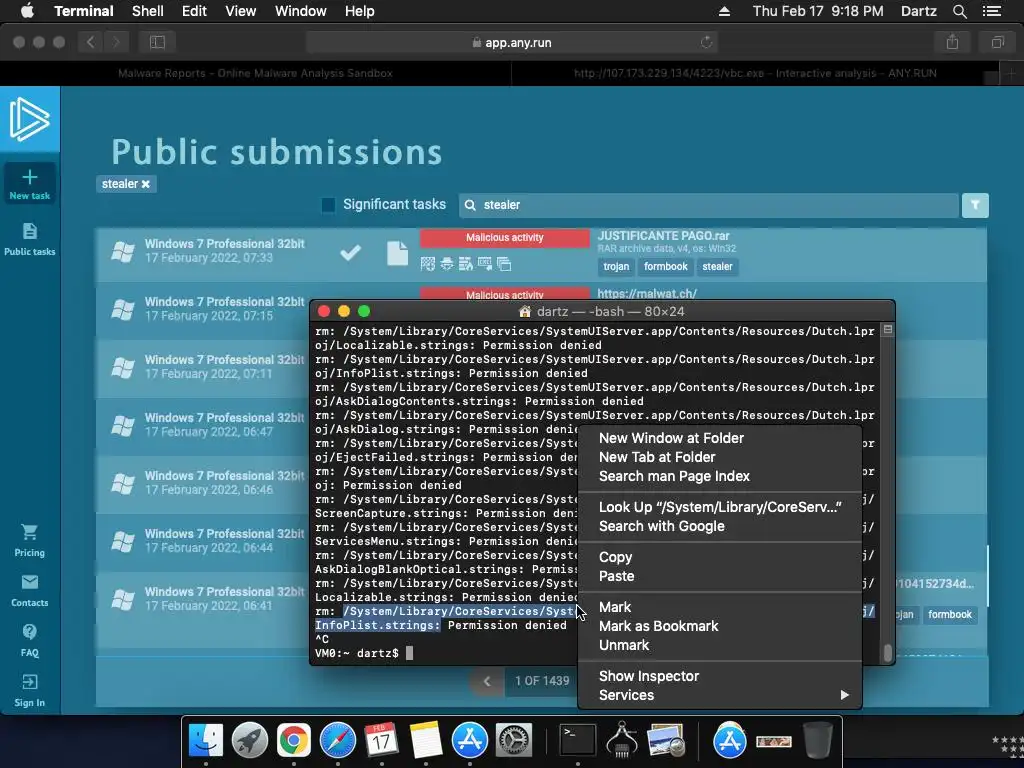1024x768 pixels.
Task: Click the search magnifier icon in stealer field
Action: (470, 205)
